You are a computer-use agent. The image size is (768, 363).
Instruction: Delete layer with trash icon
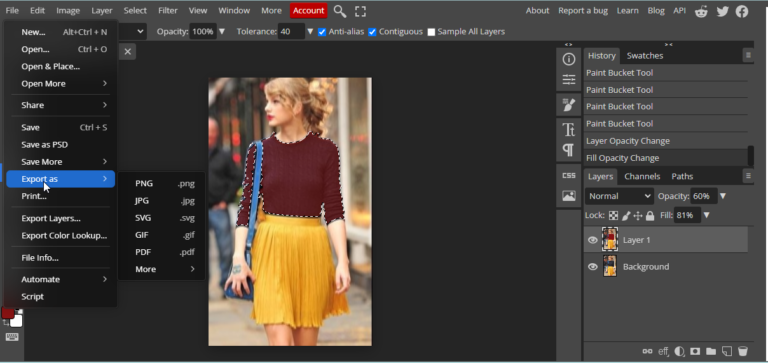[x=743, y=351]
